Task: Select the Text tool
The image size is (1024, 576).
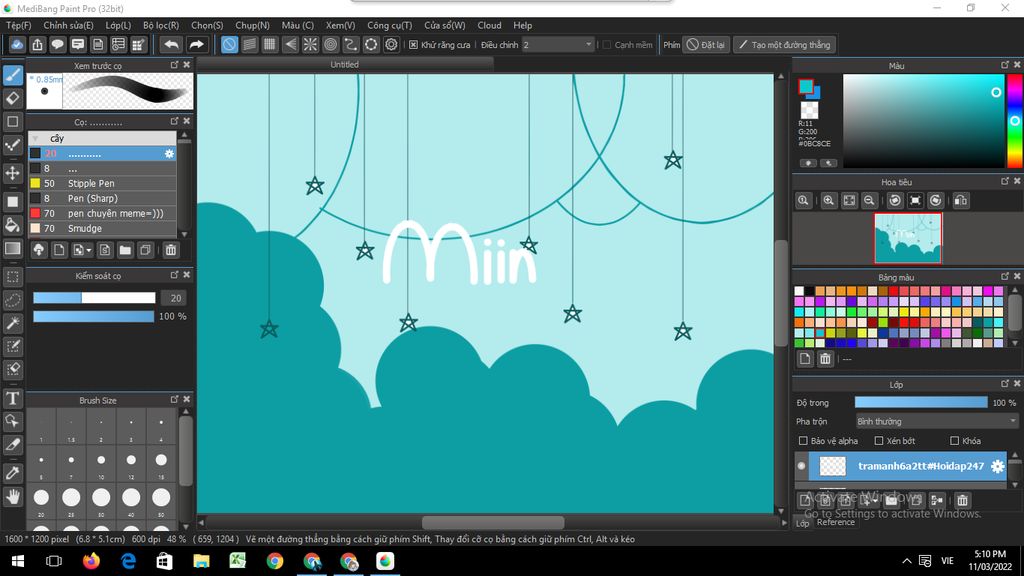Action: (x=12, y=398)
